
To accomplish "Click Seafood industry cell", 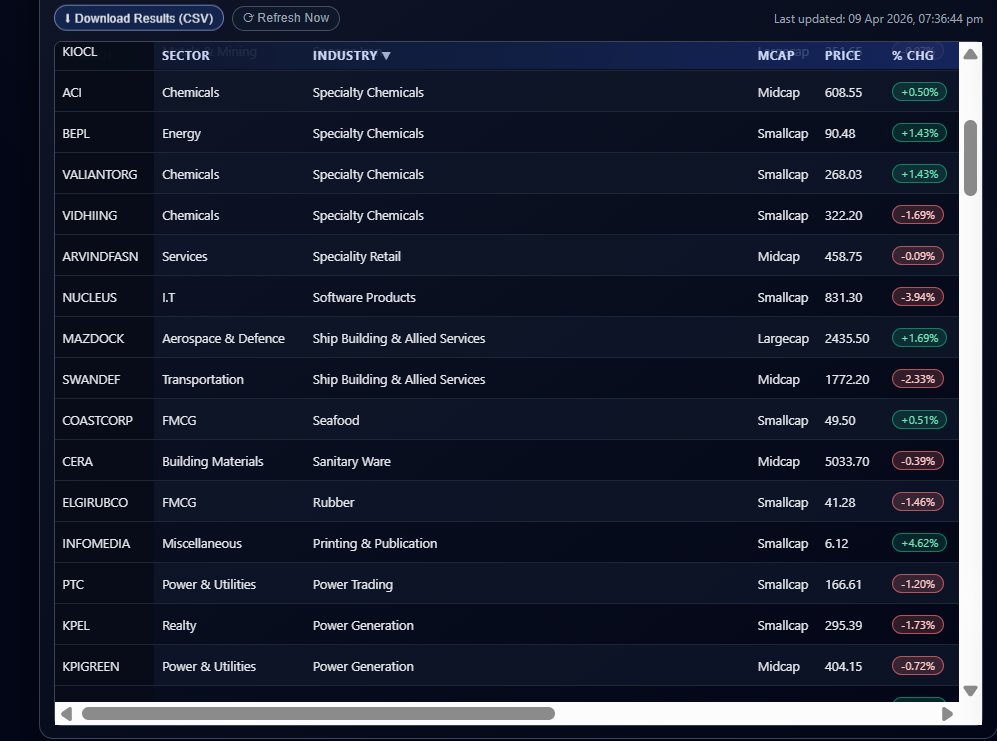I will pyautogui.click(x=336, y=420).
